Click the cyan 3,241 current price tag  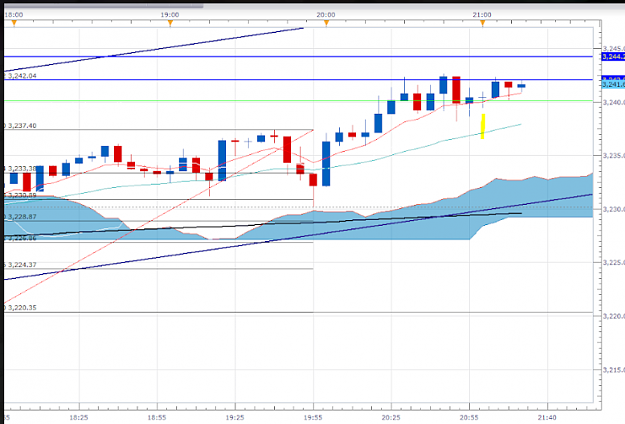click(613, 85)
